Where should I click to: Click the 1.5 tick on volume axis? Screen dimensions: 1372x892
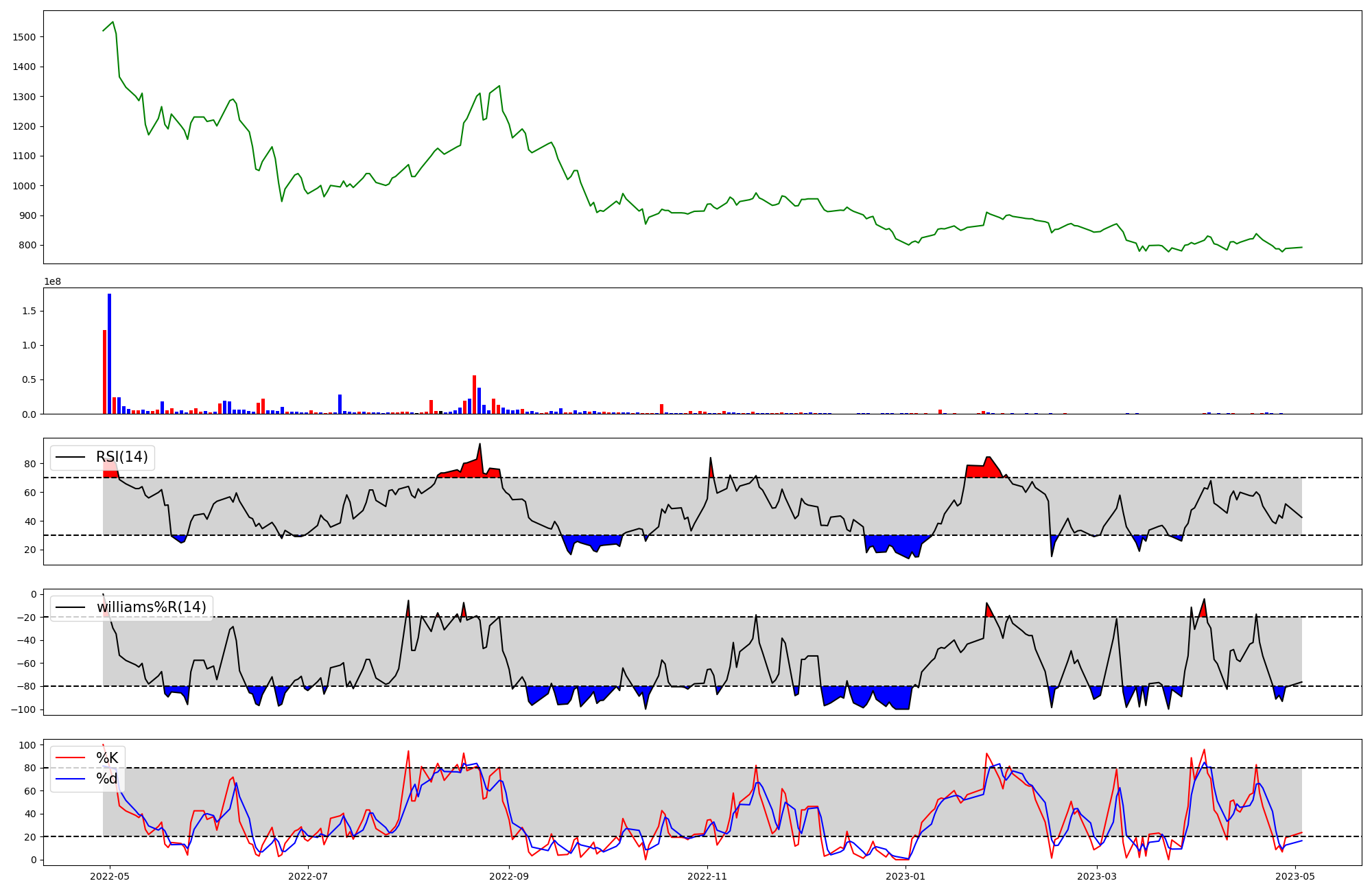click(x=30, y=311)
